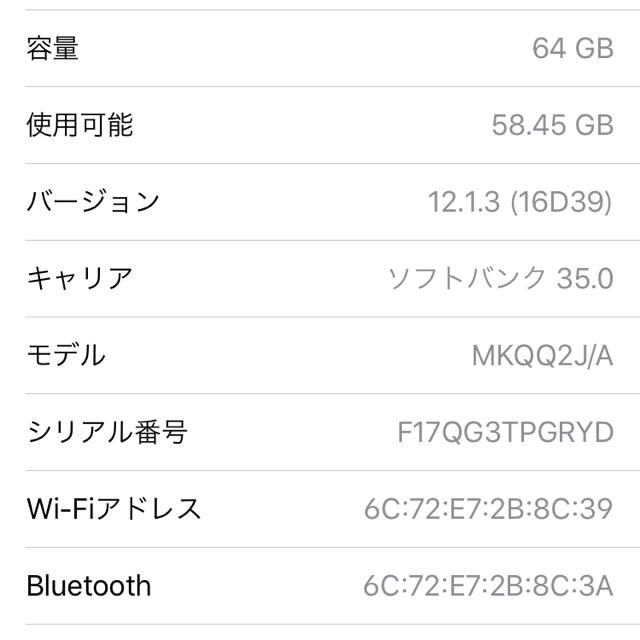Image resolution: width=640 pixels, height=640 pixels.
Task: Tap the シリアル番号 row label
Action: point(107,432)
